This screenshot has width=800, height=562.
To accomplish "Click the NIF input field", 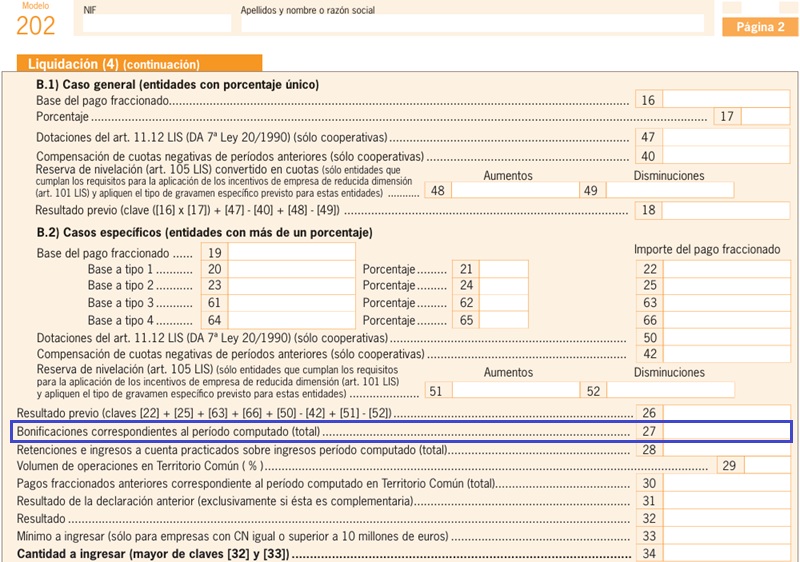I will click(x=157, y=23).
